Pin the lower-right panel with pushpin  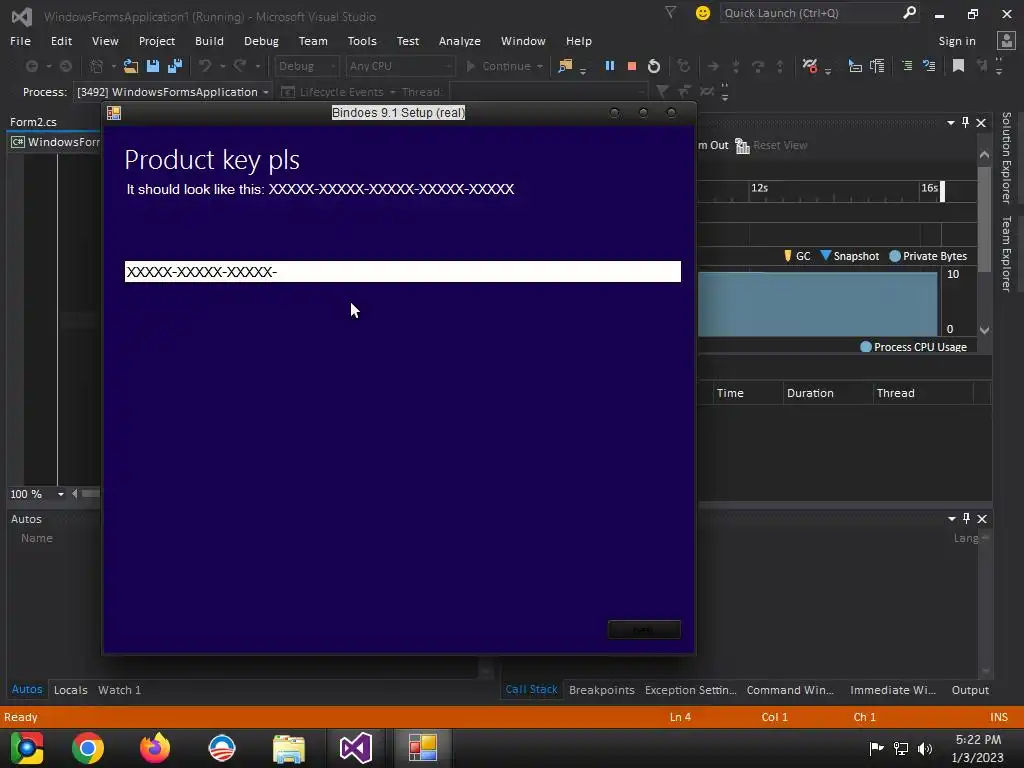[x=967, y=519]
